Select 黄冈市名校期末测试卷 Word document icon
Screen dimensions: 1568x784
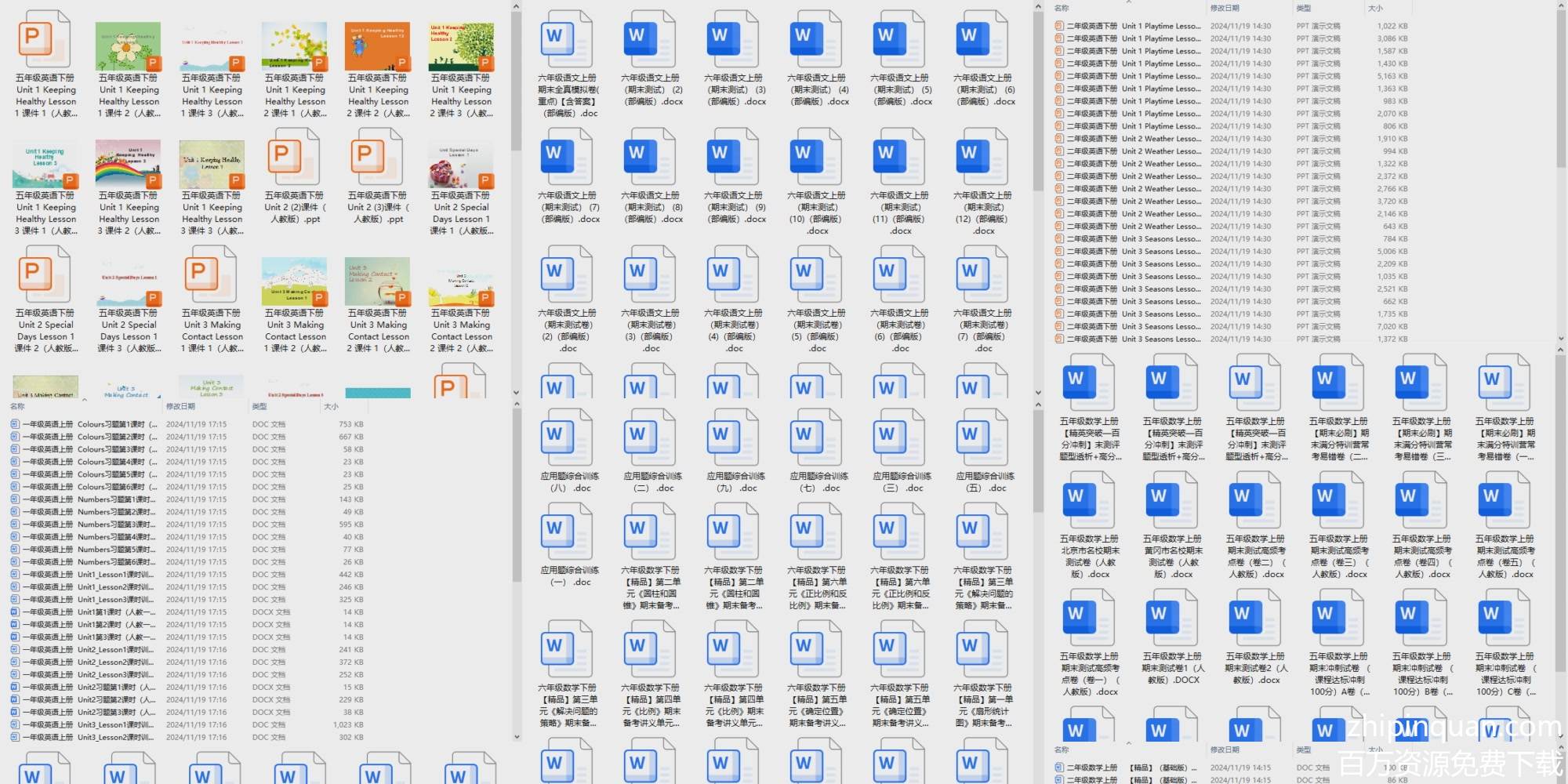(1172, 501)
